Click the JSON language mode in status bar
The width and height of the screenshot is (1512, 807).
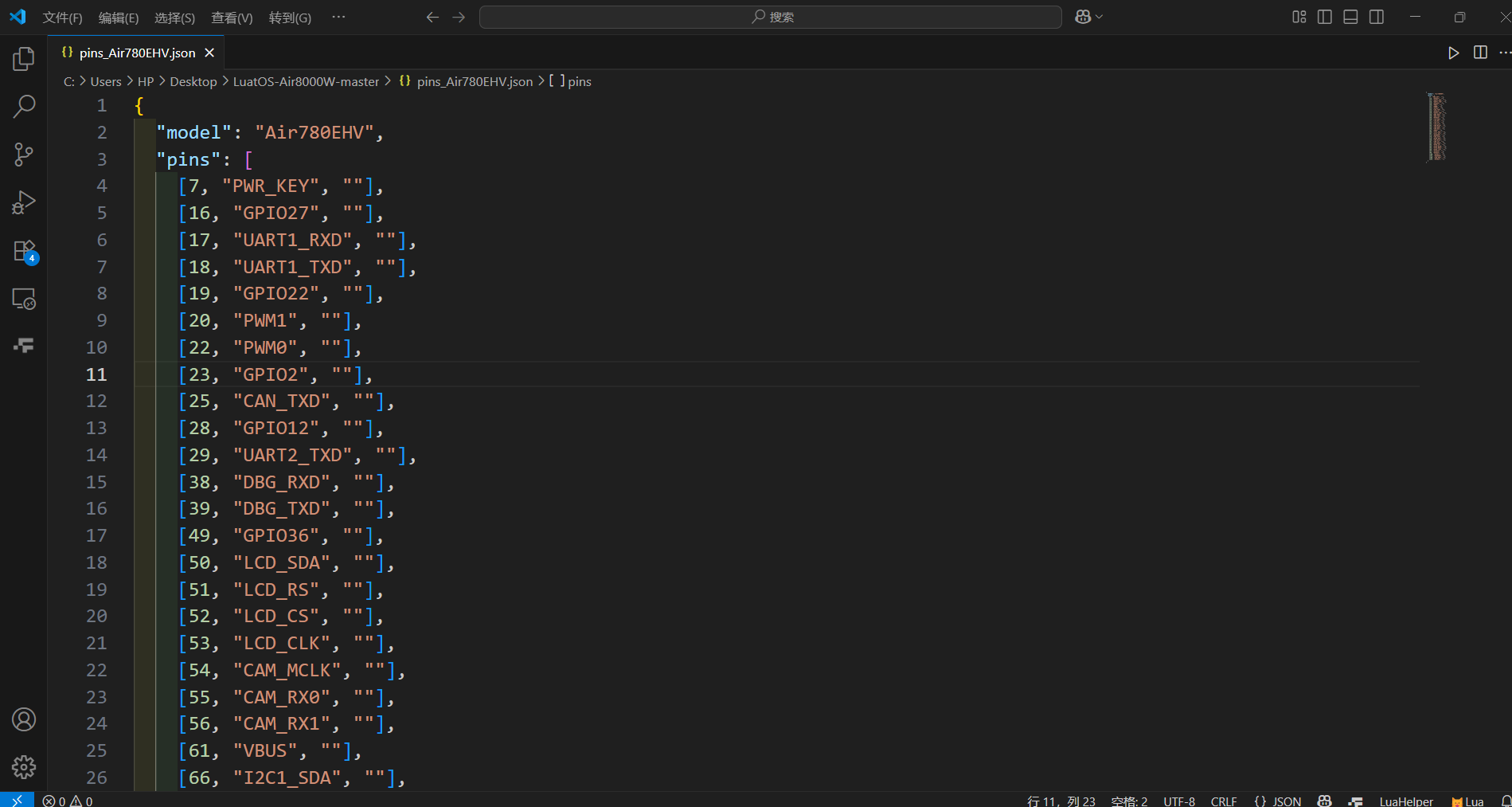pos(1277,801)
